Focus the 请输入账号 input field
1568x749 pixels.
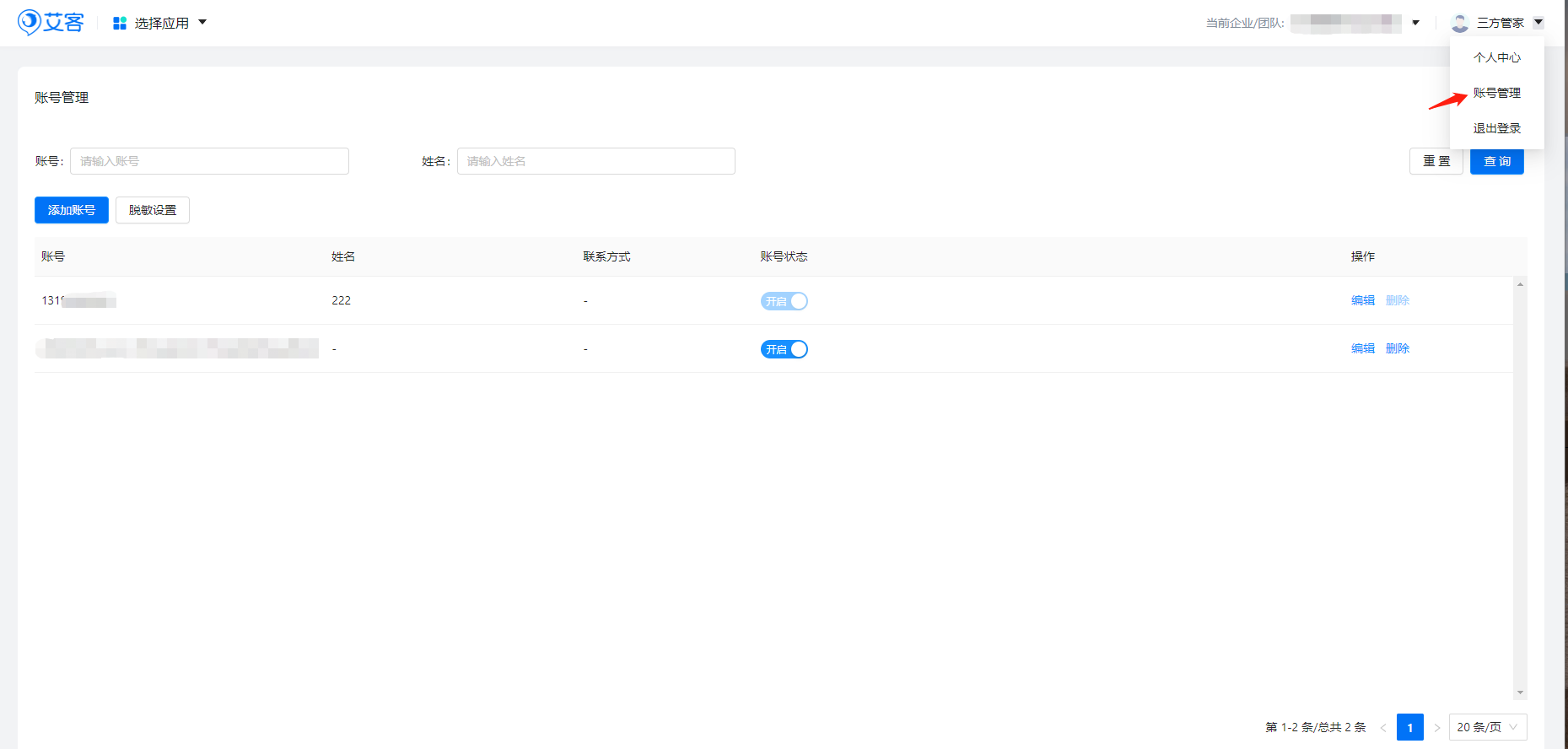click(x=209, y=161)
